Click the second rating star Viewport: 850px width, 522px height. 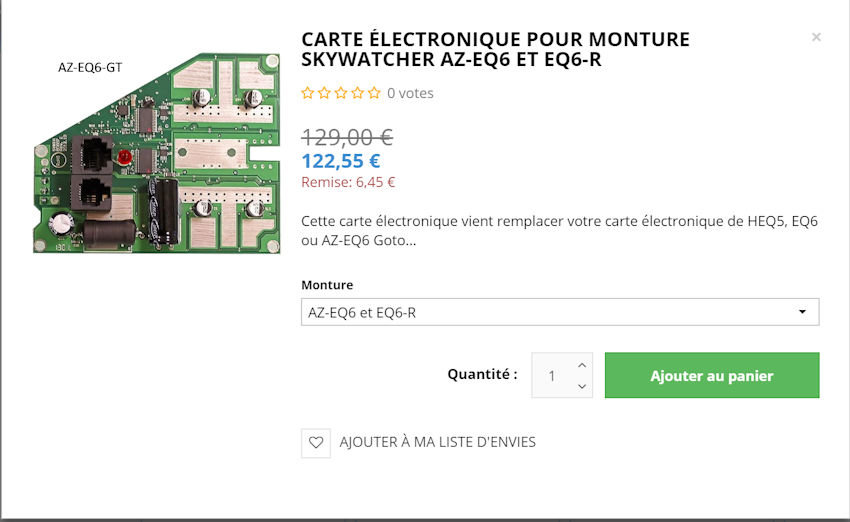click(324, 93)
